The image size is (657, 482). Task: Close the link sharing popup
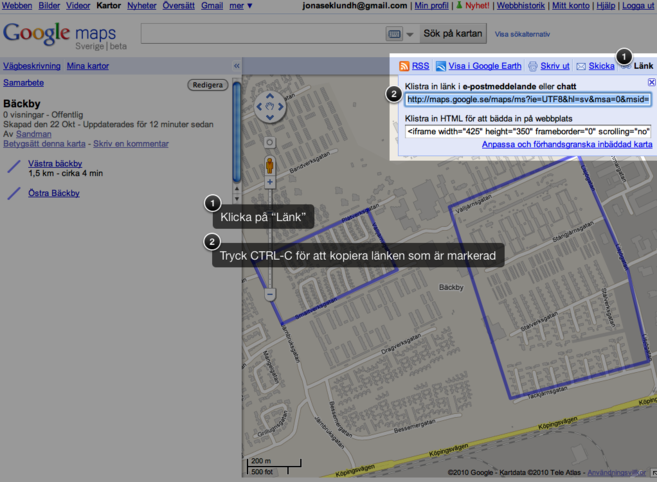point(652,82)
